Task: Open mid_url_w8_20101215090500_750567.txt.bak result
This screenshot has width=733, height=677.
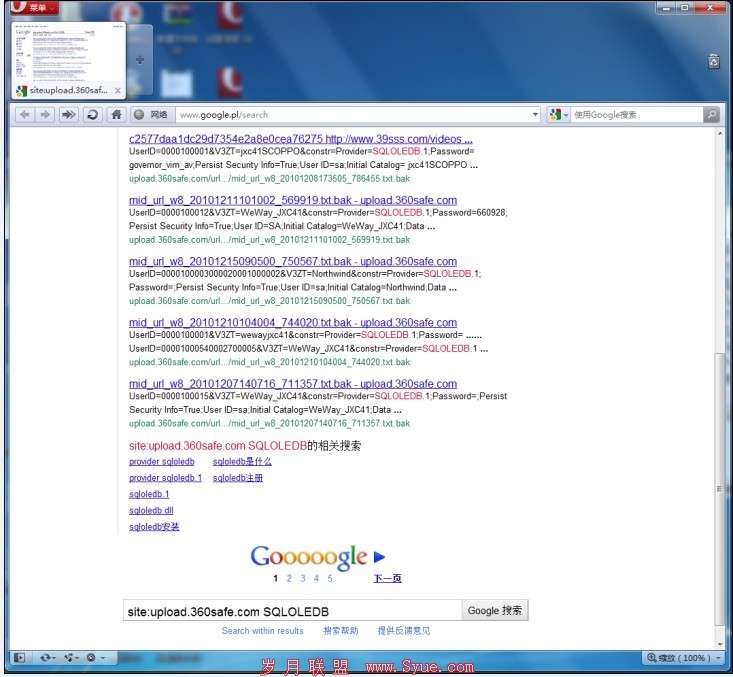Action: pyautogui.click(x=293, y=261)
